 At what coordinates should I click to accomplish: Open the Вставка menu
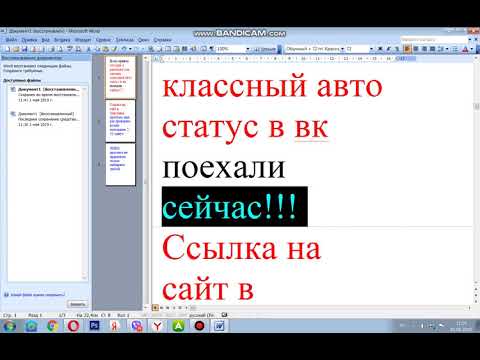coord(62,40)
